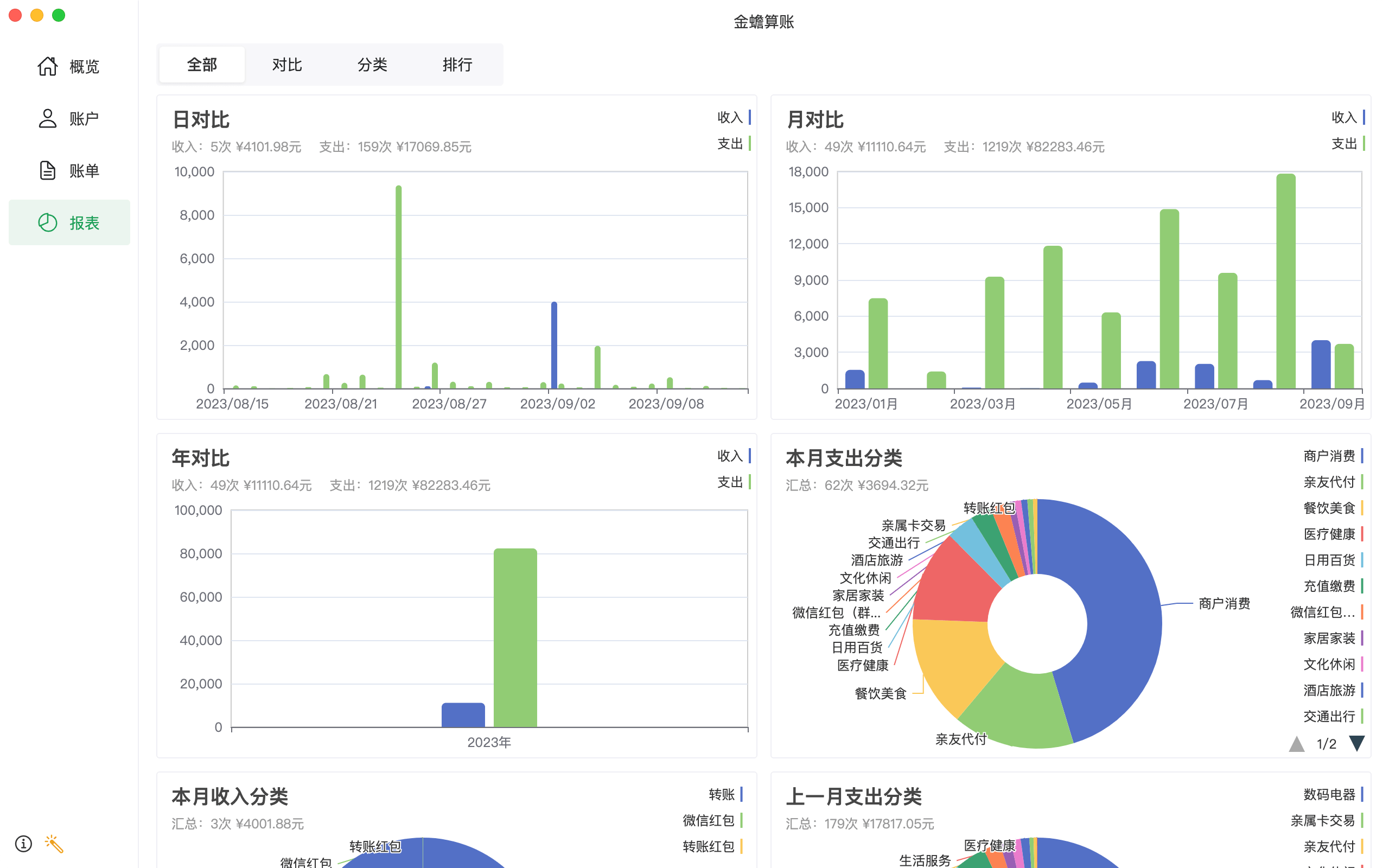
Task: Click the 报表 pie chart icon
Action: (48, 223)
